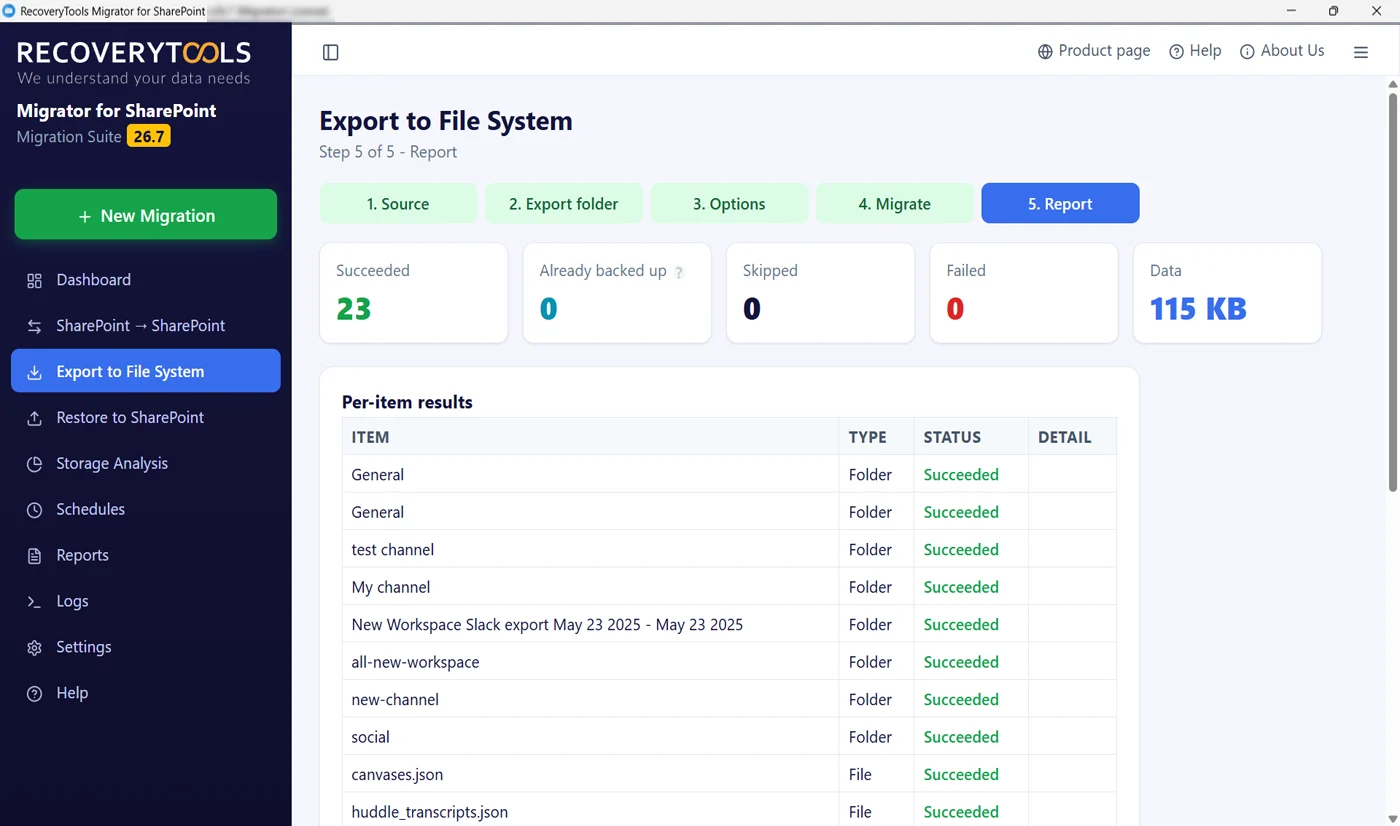The height and width of the screenshot is (826, 1400).
Task: Click the RecoveryTools app icon in title bar
Action: pos(9,10)
